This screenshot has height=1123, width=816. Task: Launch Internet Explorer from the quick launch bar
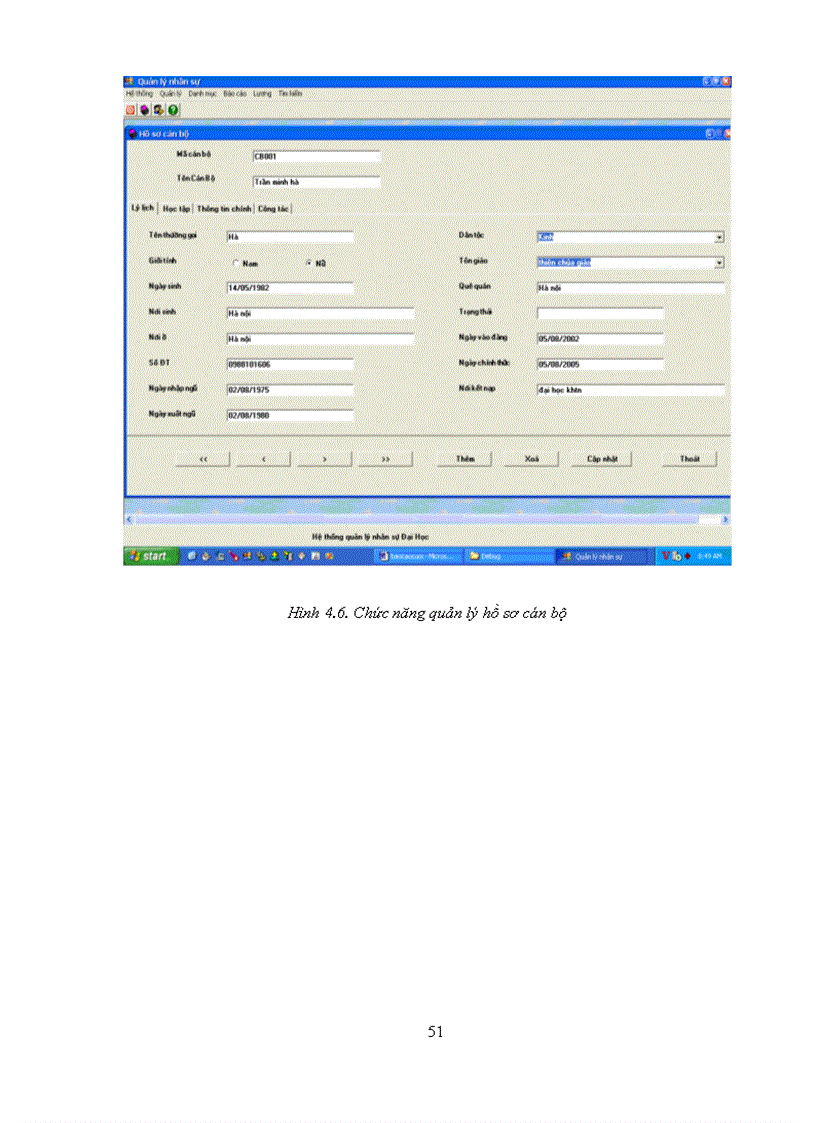click(x=191, y=556)
